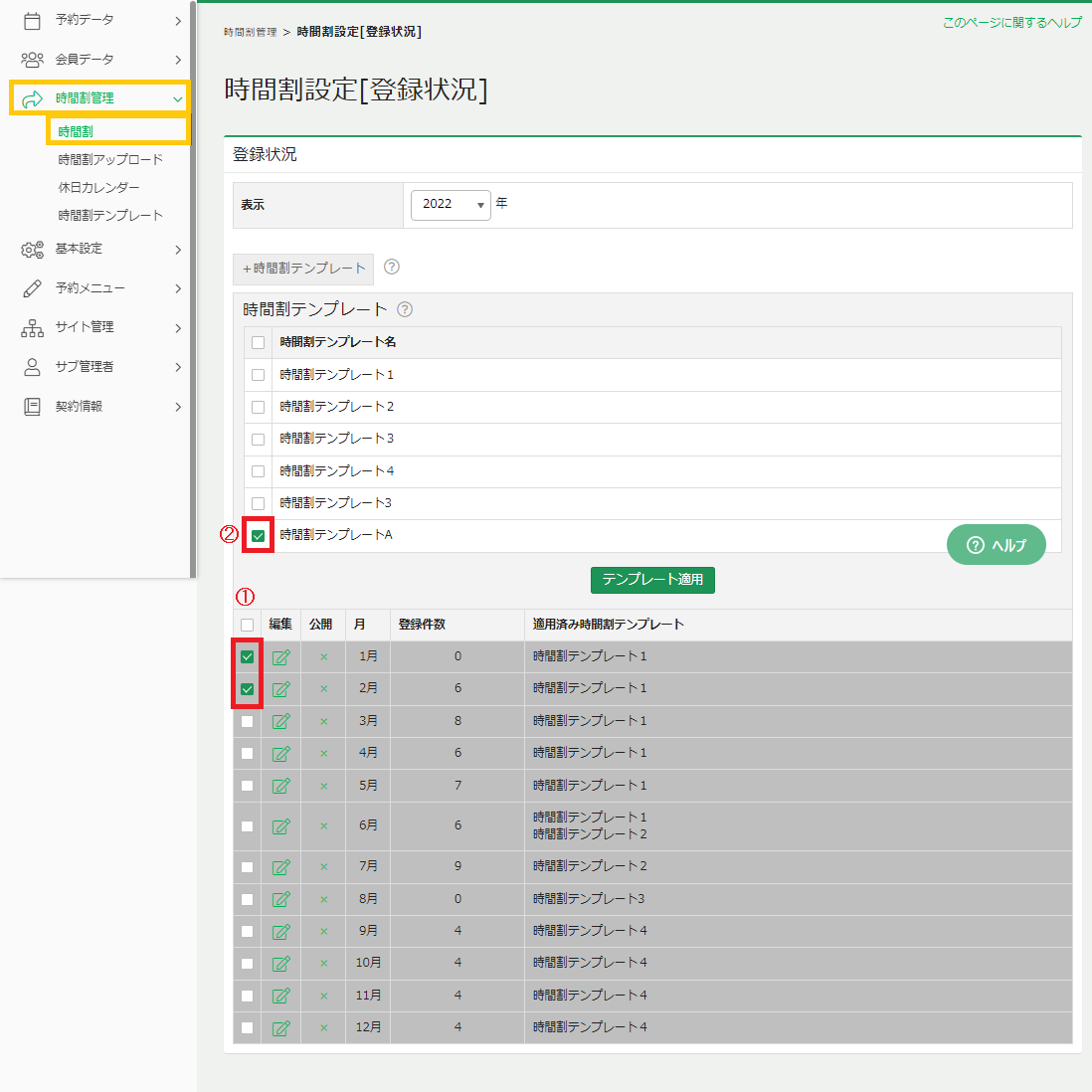Expand 契約情報 chevron

tap(178, 407)
